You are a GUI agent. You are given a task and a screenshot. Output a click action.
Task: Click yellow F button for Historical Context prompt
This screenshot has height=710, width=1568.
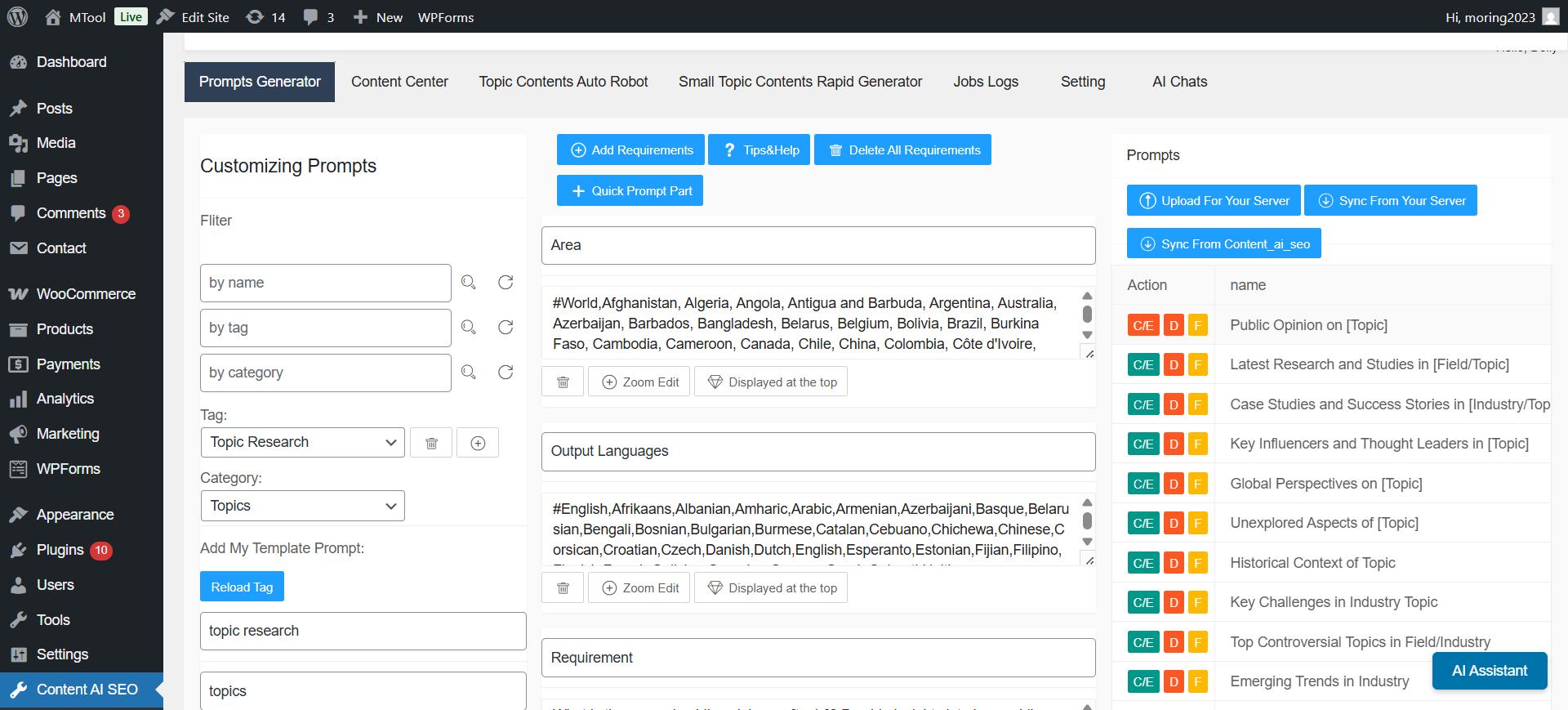1197,563
